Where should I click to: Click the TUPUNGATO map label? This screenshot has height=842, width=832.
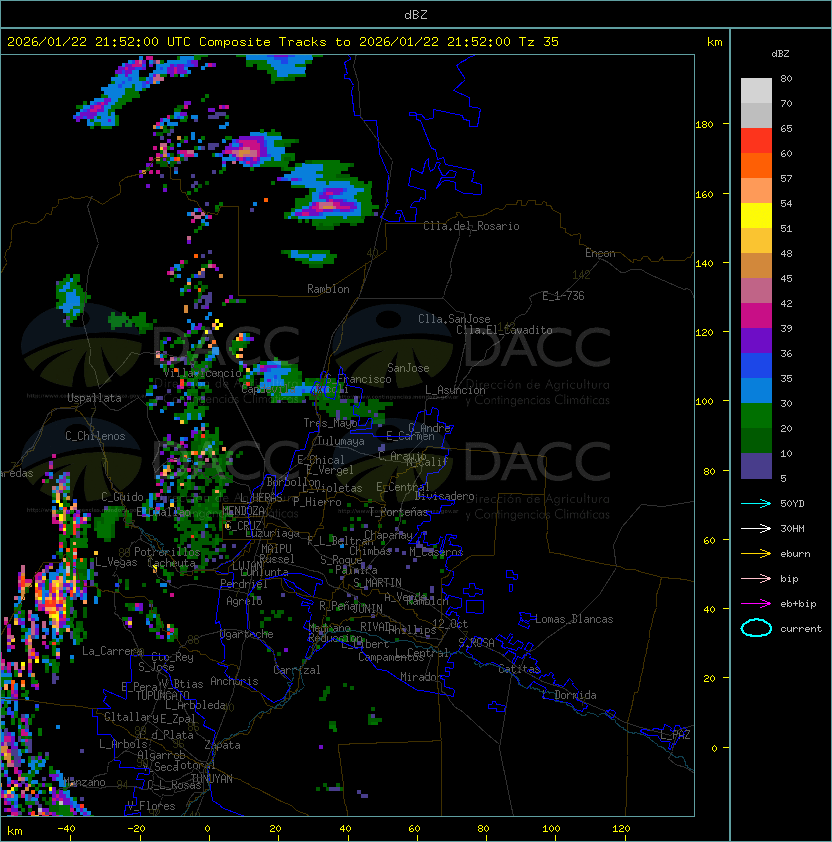[162, 695]
